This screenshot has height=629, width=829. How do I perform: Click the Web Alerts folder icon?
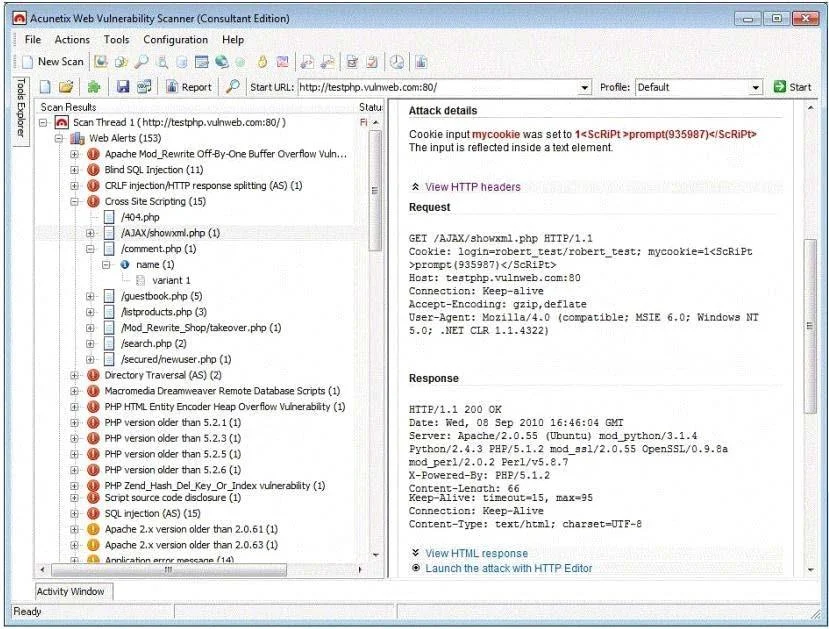click(x=77, y=138)
